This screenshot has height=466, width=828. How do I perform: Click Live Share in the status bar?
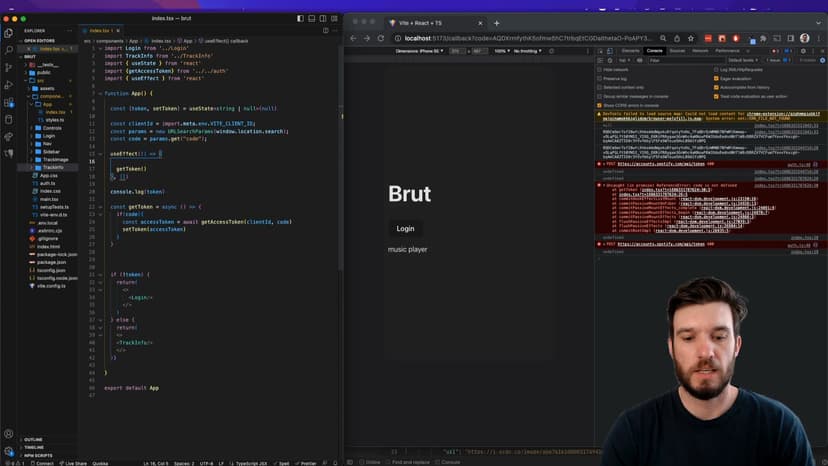coord(74,463)
